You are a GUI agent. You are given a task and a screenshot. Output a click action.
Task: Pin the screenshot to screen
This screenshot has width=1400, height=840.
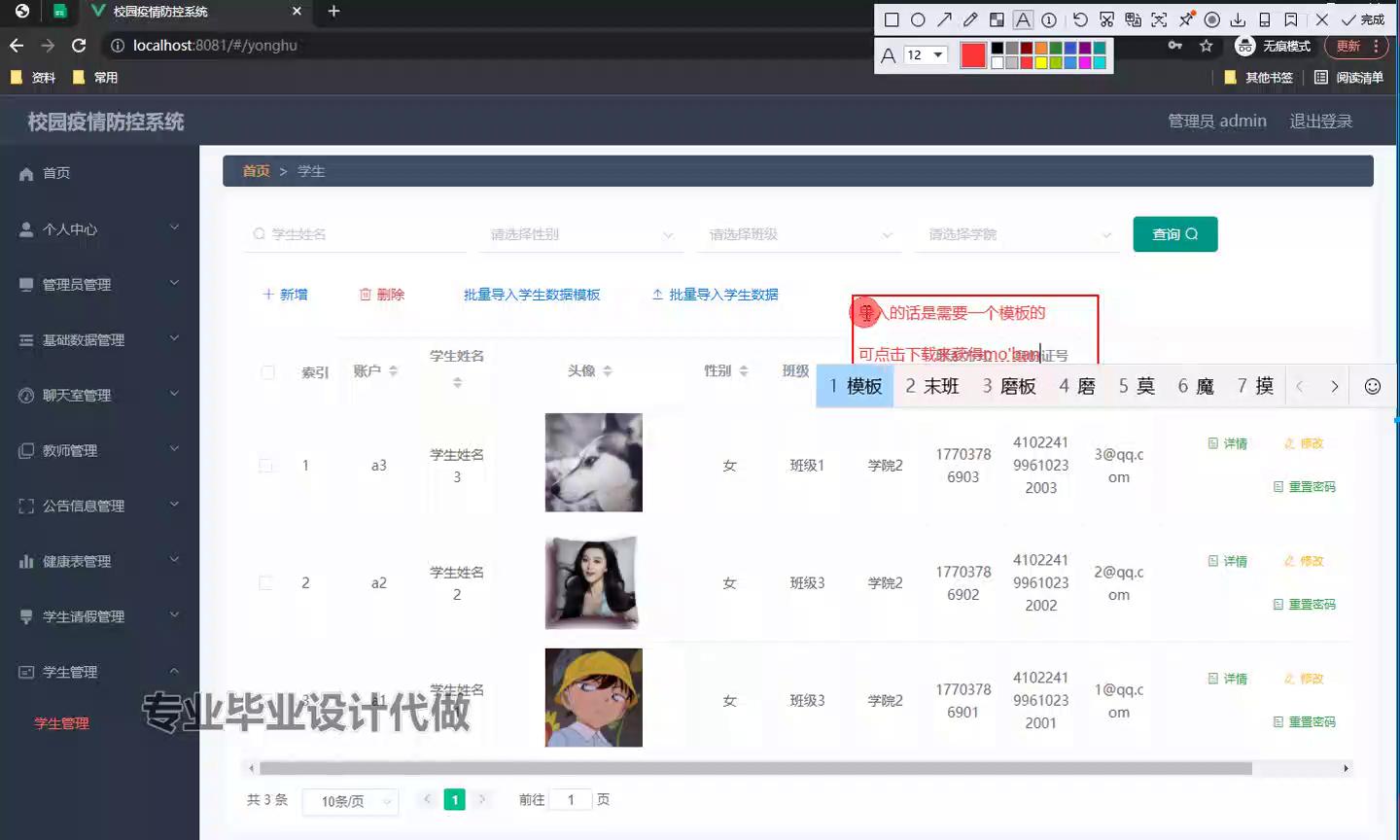[x=1186, y=19]
